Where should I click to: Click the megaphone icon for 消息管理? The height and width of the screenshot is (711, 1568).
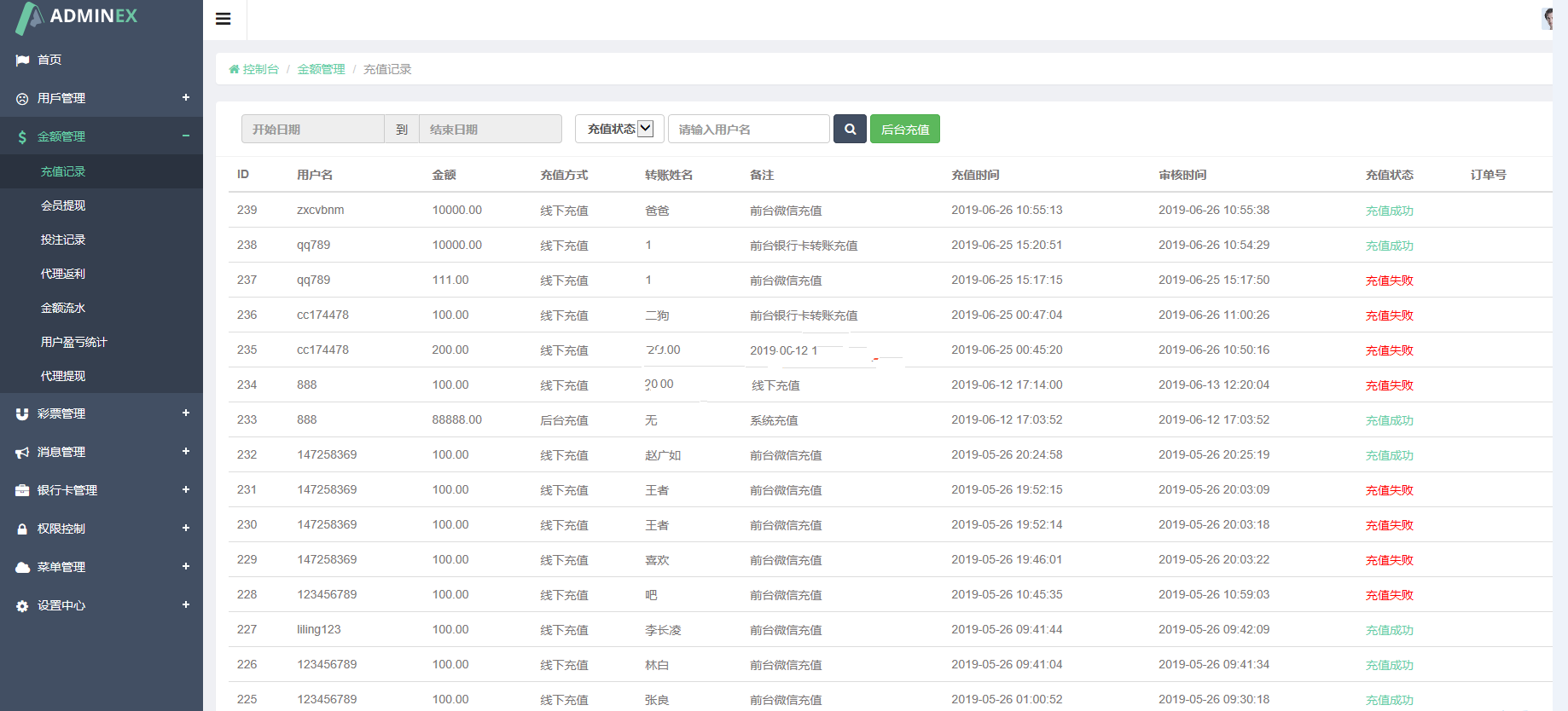click(22, 453)
